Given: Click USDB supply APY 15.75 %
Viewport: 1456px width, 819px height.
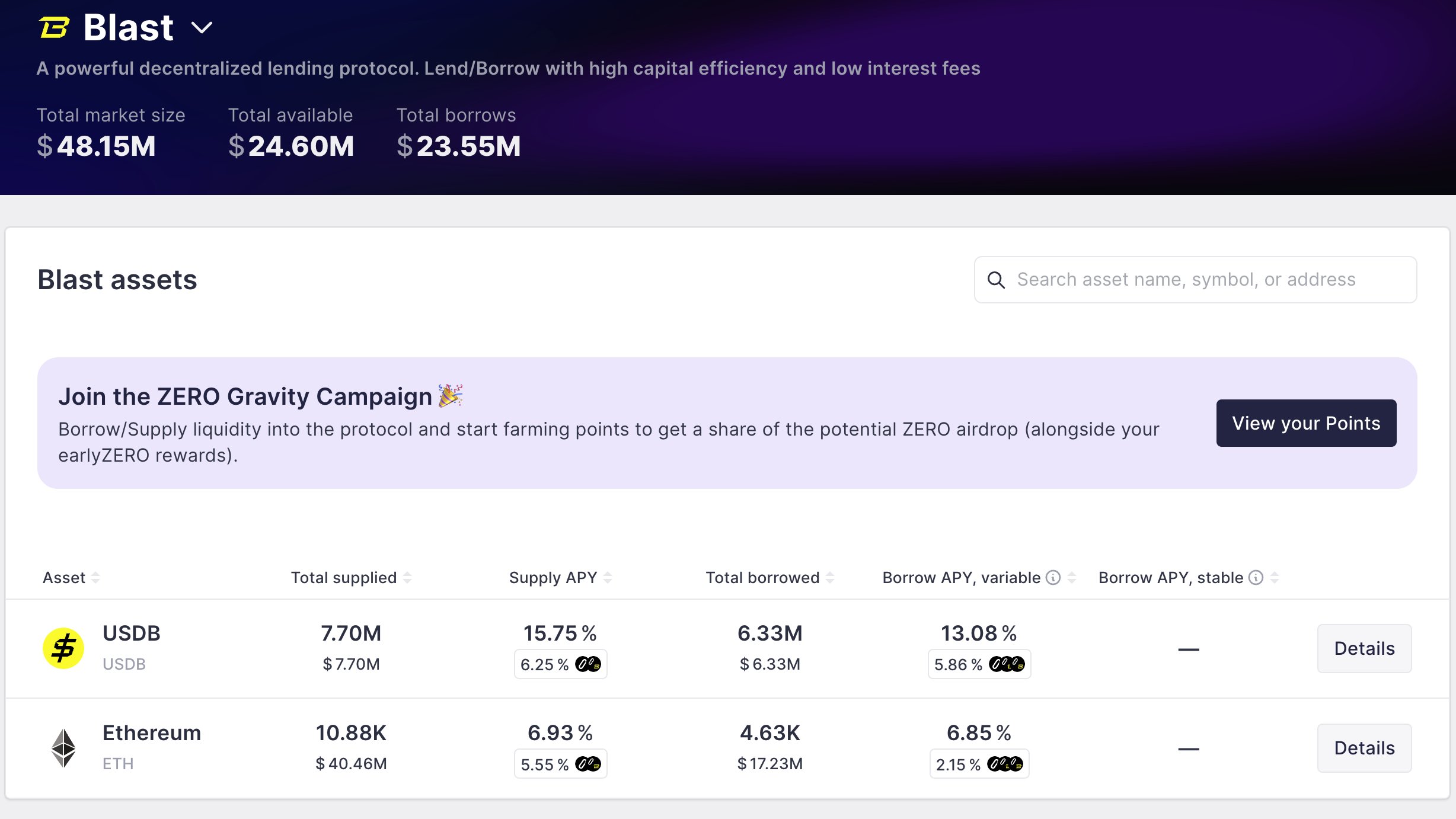Looking at the screenshot, I should click(560, 633).
